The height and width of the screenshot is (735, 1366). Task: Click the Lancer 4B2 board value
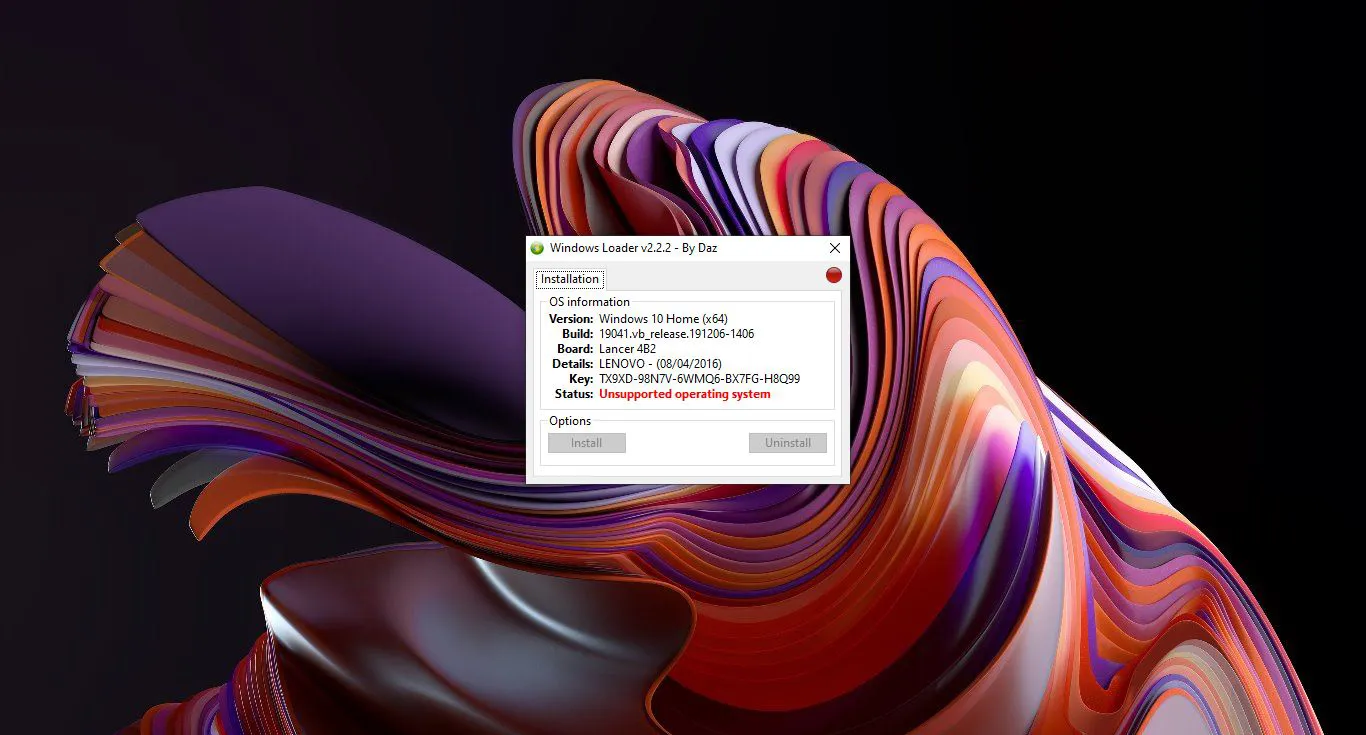point(627,349)
